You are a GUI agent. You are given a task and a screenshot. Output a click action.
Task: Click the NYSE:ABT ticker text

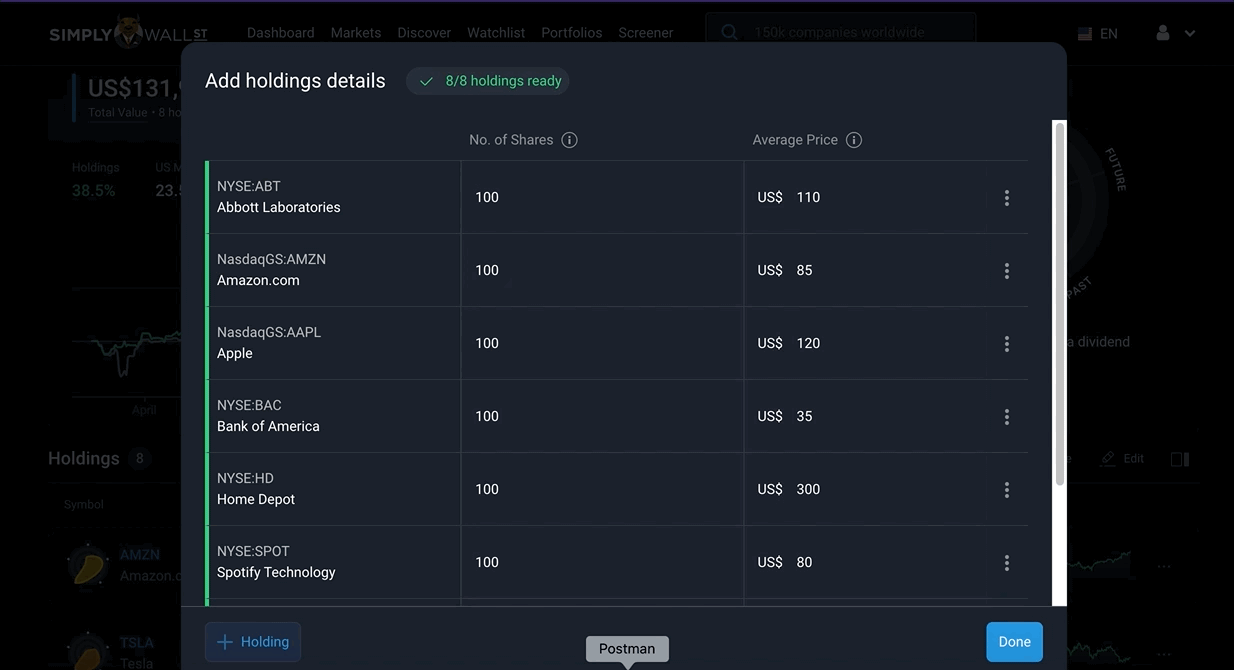click(x=249, y=186)
